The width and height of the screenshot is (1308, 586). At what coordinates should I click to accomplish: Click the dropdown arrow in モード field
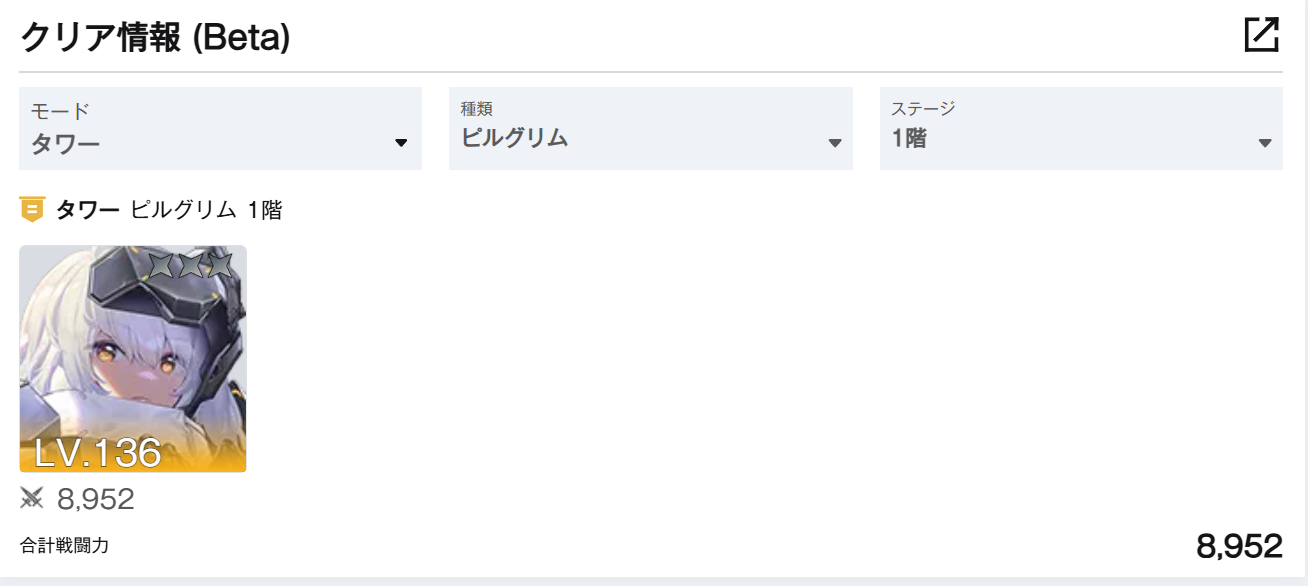tap(401, 143)
